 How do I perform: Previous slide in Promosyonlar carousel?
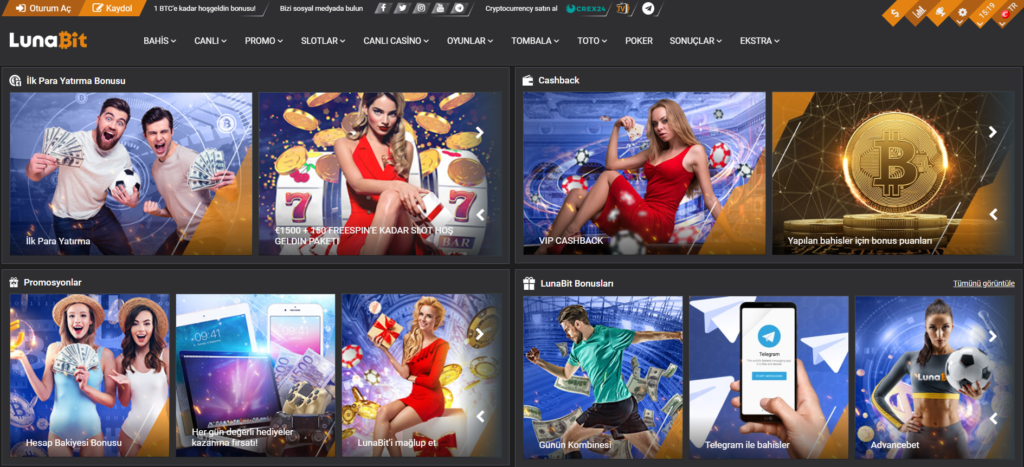tap(480, 416)
